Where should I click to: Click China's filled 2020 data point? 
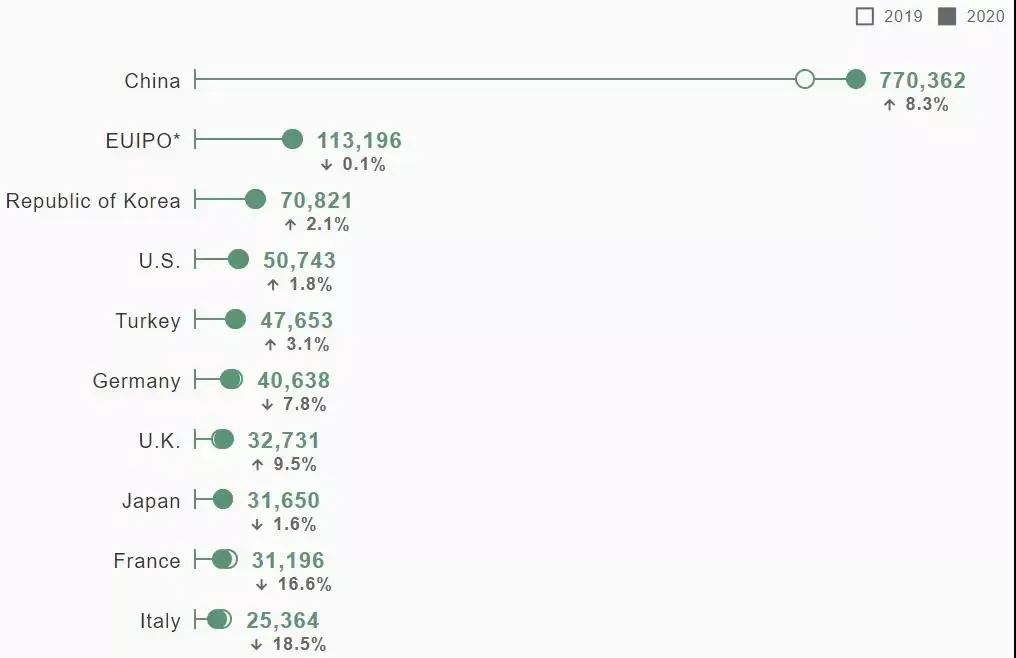pyautogui.click(x=855, y=79)
